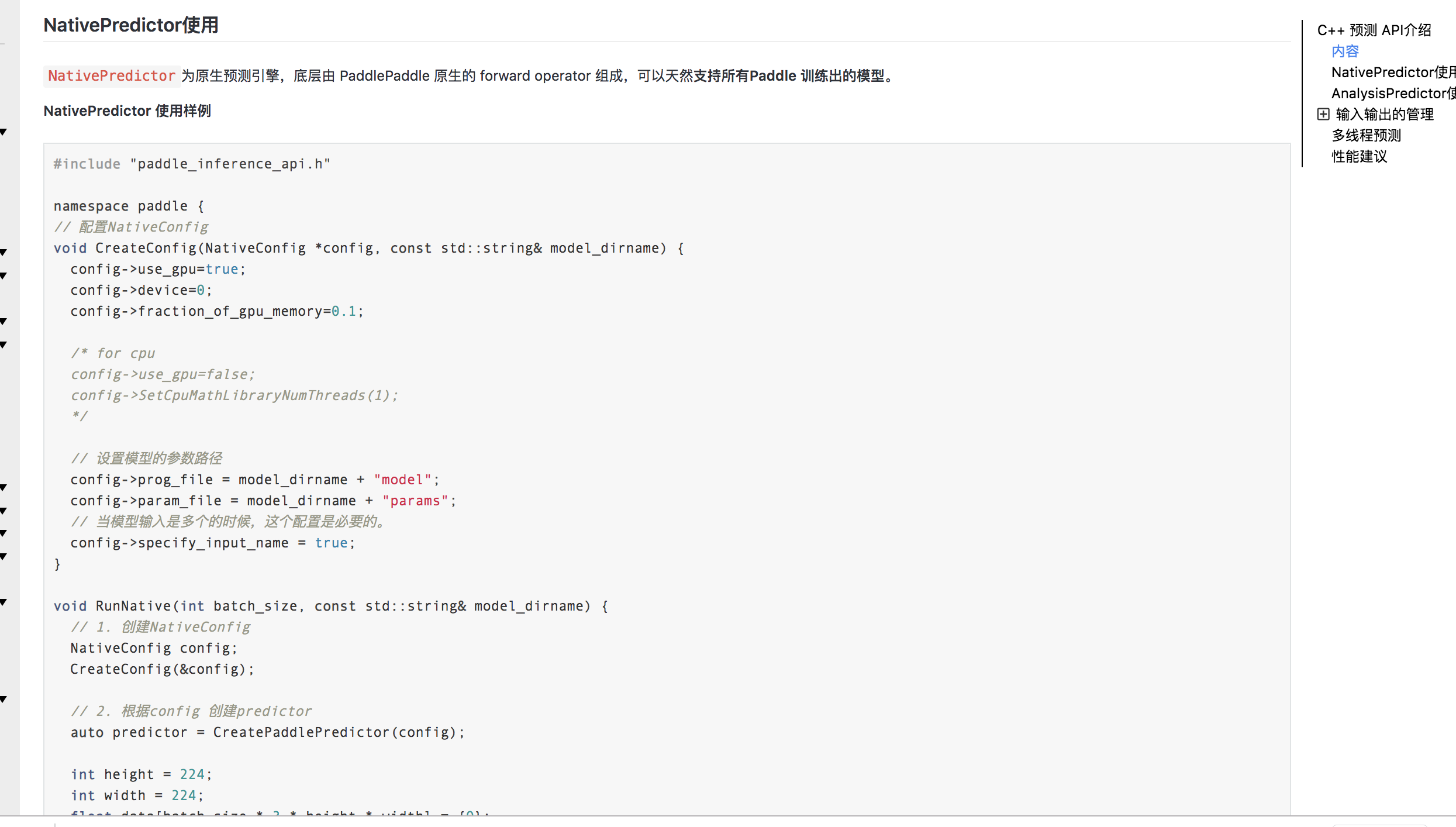Open 性能建议 in the outline
This screenshot has height=827, width=1456.
[1359, 157]
